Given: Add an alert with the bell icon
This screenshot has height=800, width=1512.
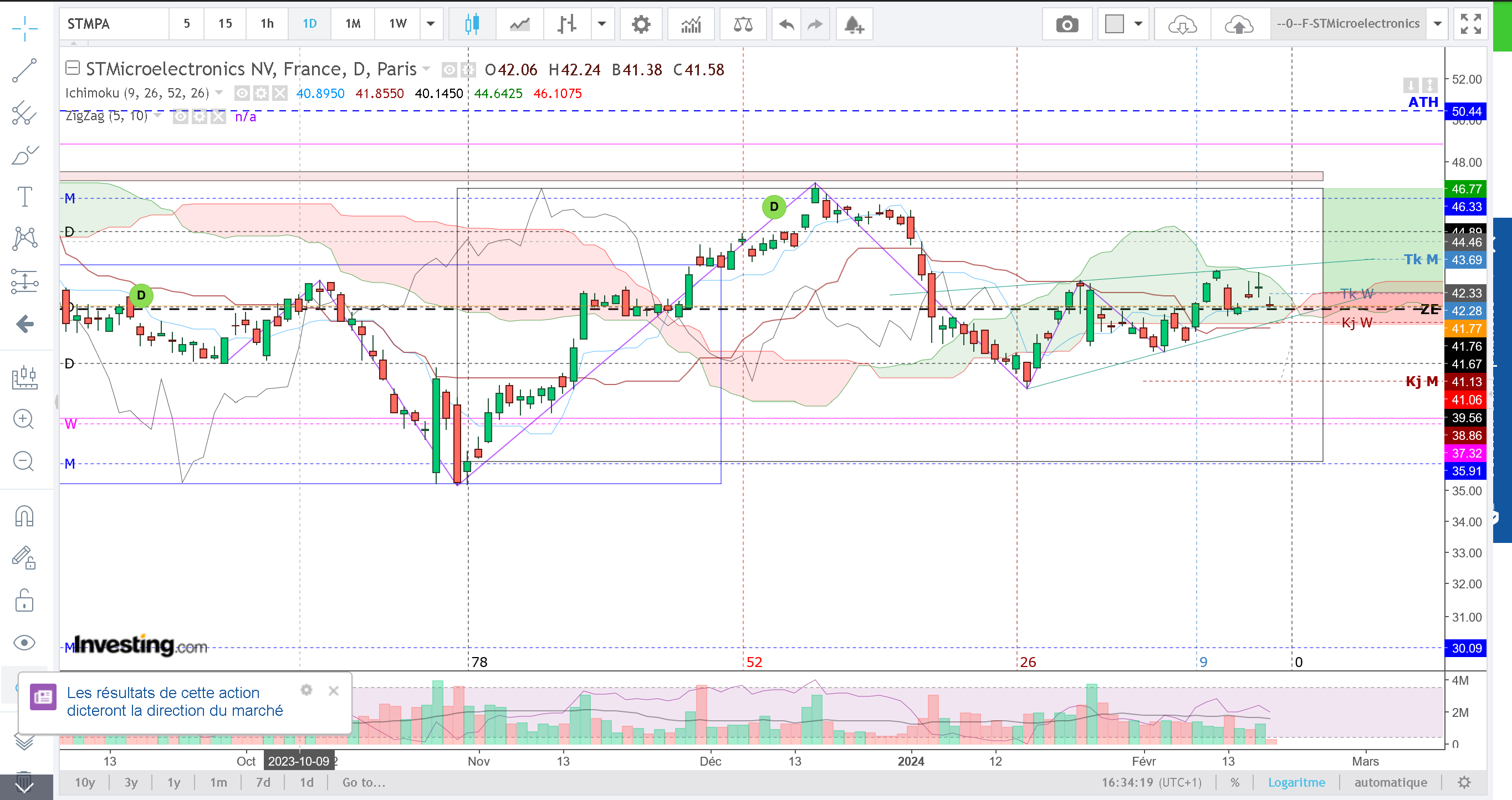Looking at the screenshot, I should [854, 24].
